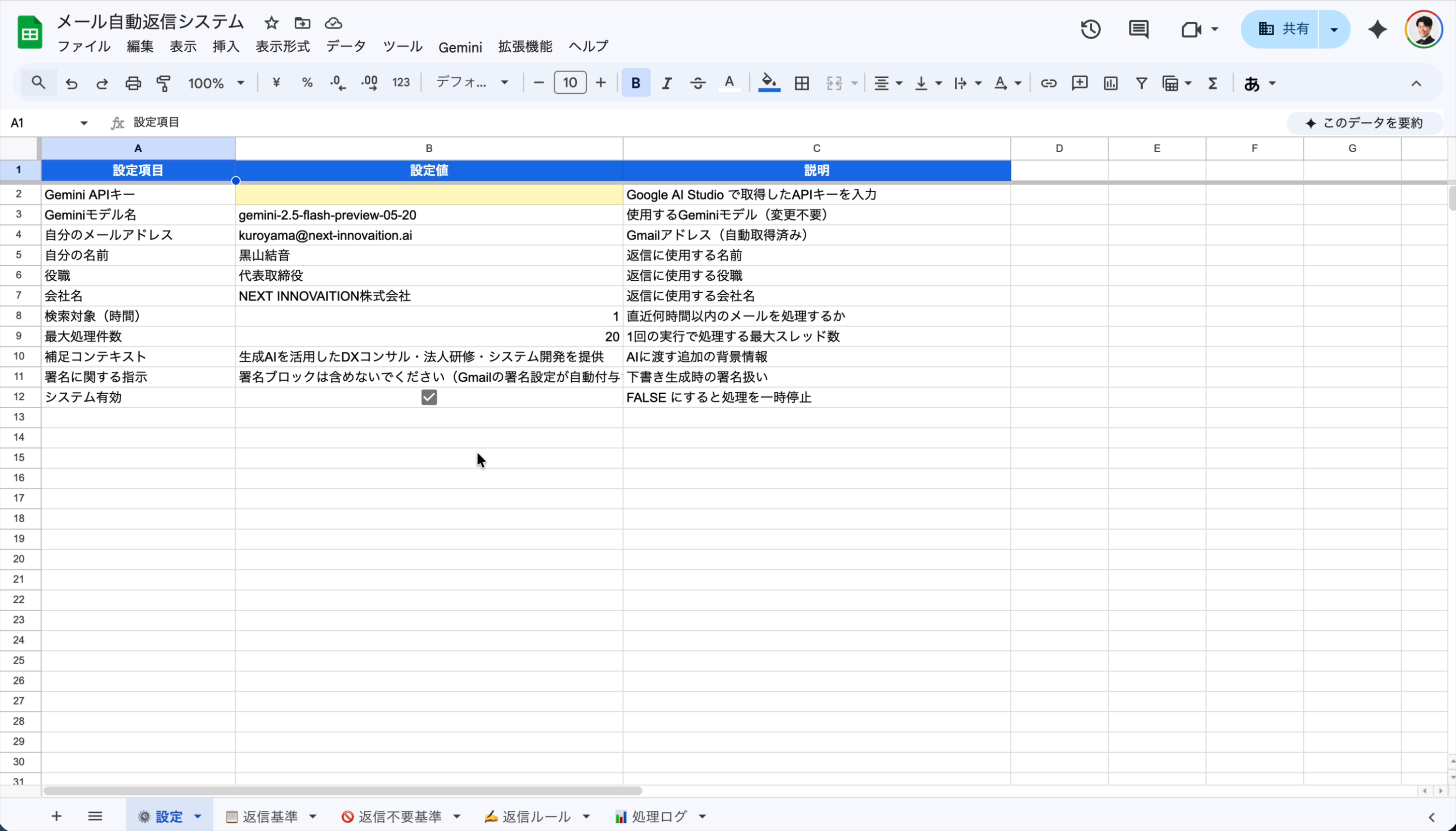Insert a chart
The height and width of the screenshot is (831, 1456).
tap(1109, 83)
